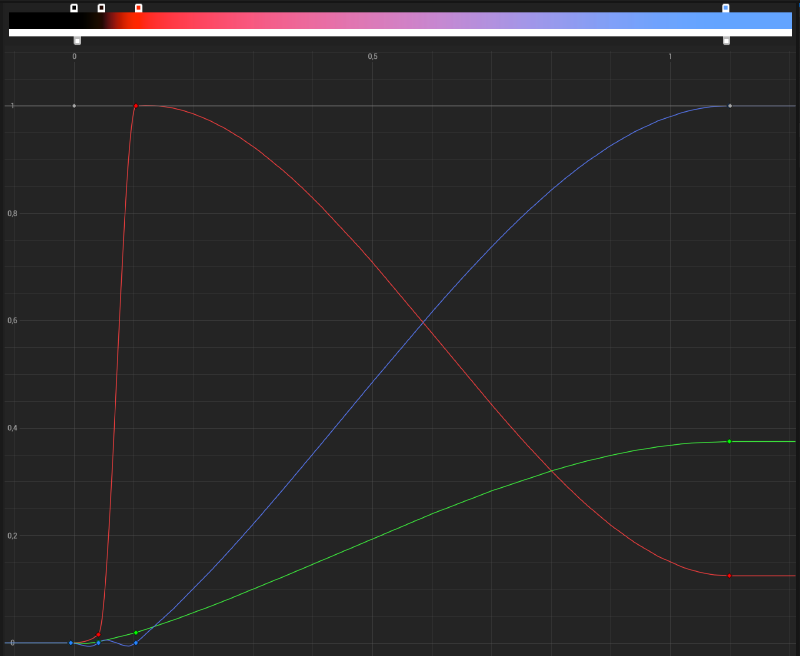Select the black color stop at time 0
Image resolution: width=800 pixels, height=656 pixels.
coord(74,8)
